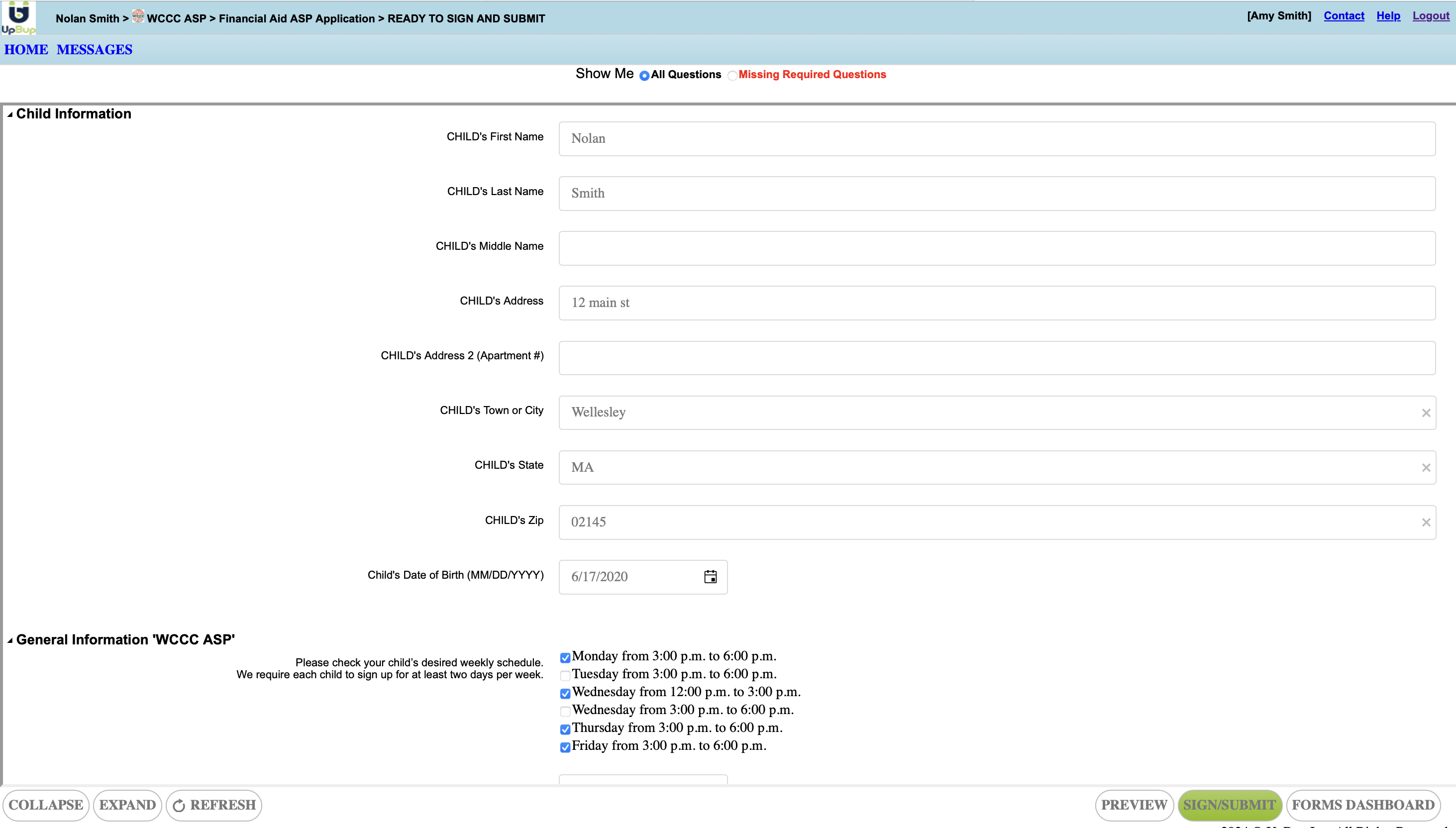Click the UpBup logo icon
Screen dimensions: 1456x828
(18, 17)
